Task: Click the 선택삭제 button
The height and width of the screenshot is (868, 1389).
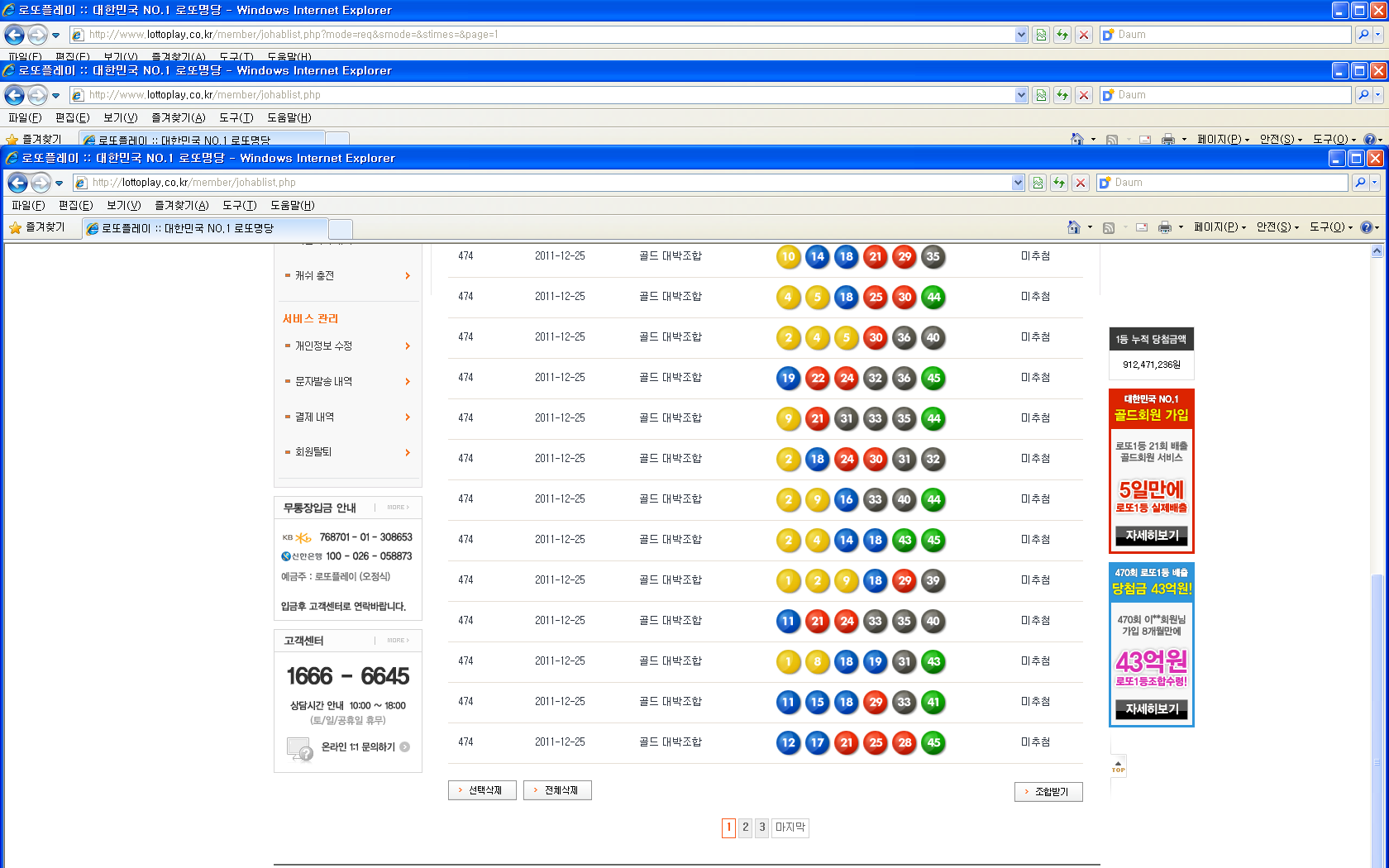Action: point(482,790)
